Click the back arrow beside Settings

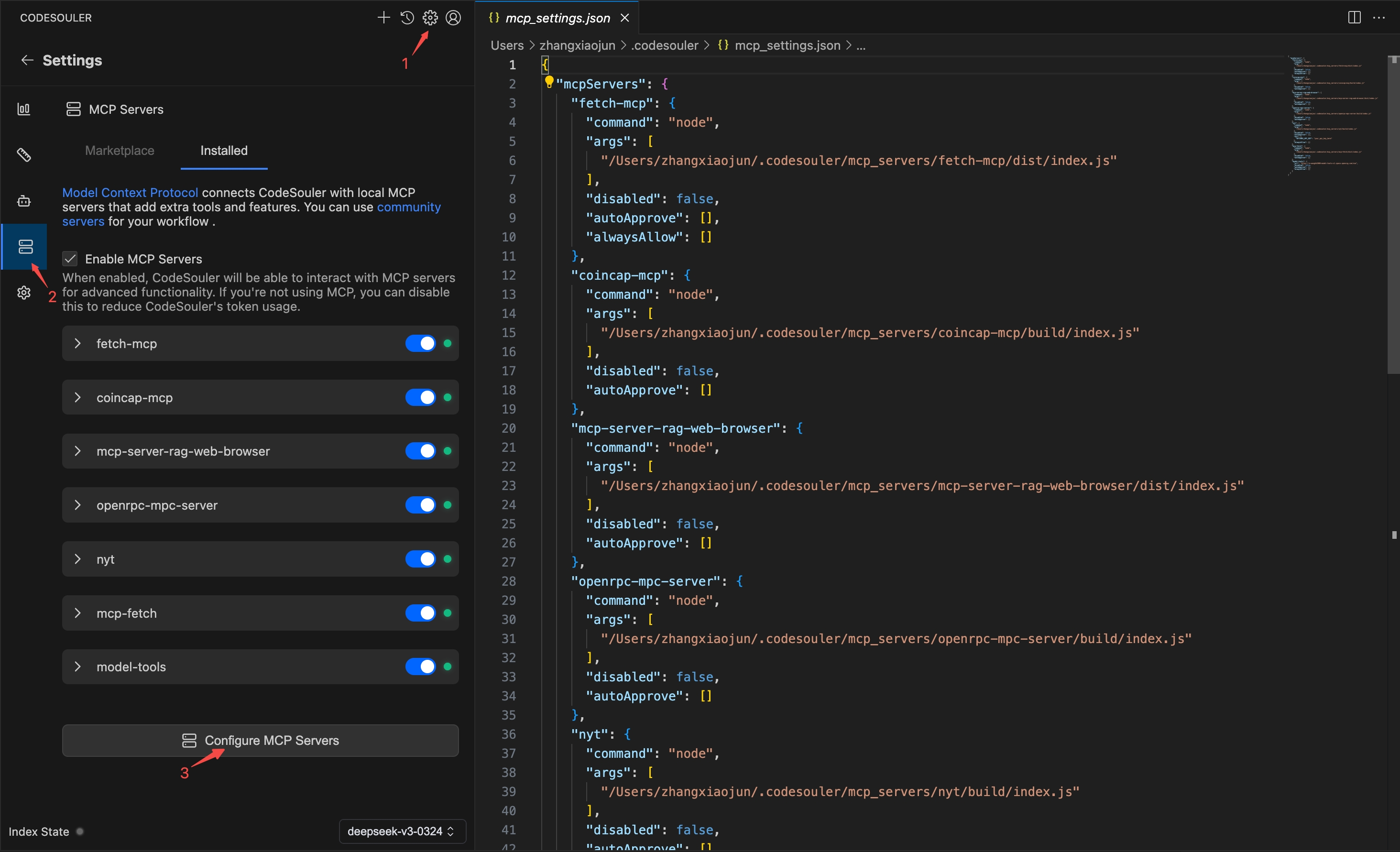tap(27, 60)
